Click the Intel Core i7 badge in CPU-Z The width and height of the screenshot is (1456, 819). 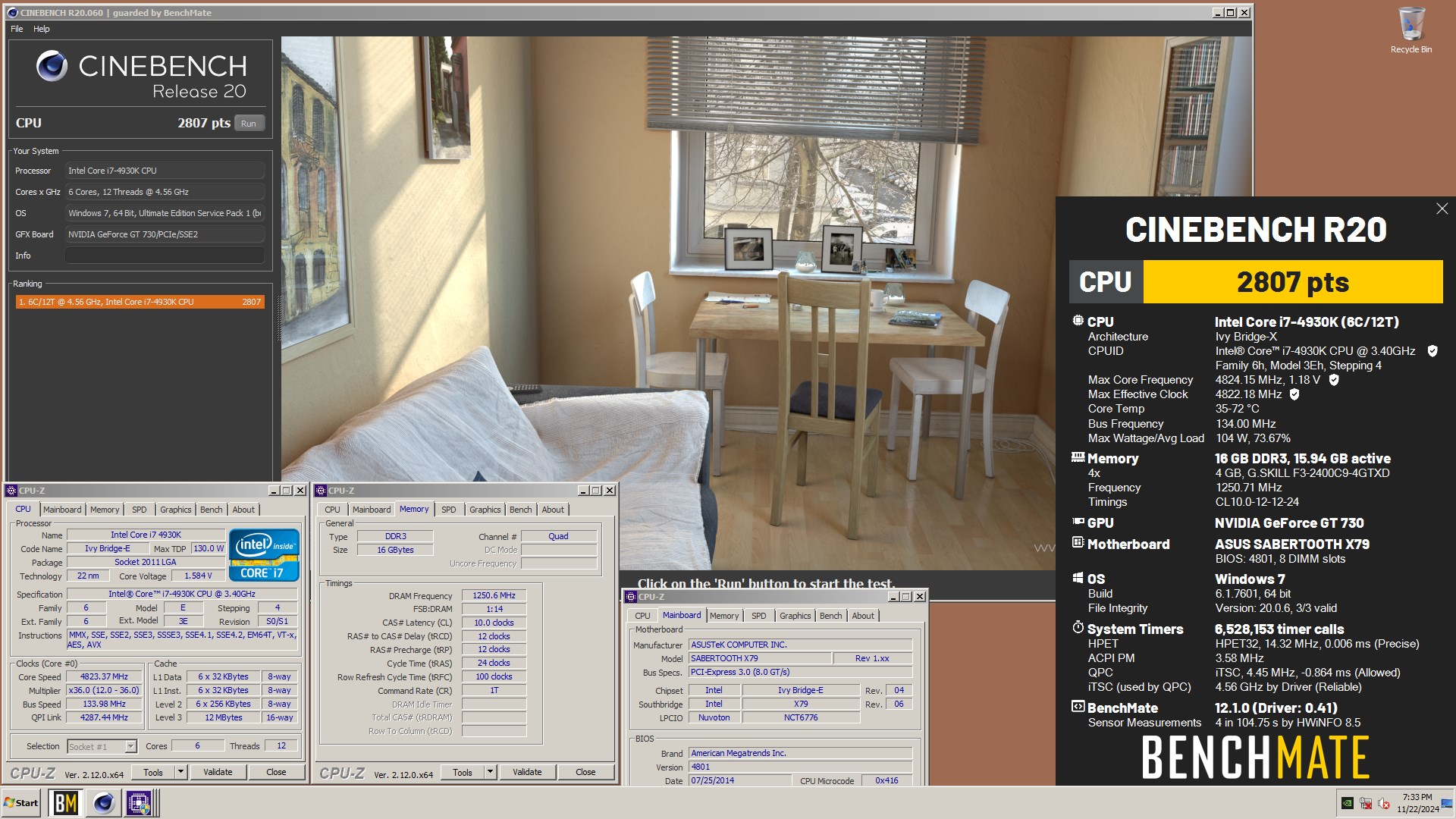click(x=264, y=555)
